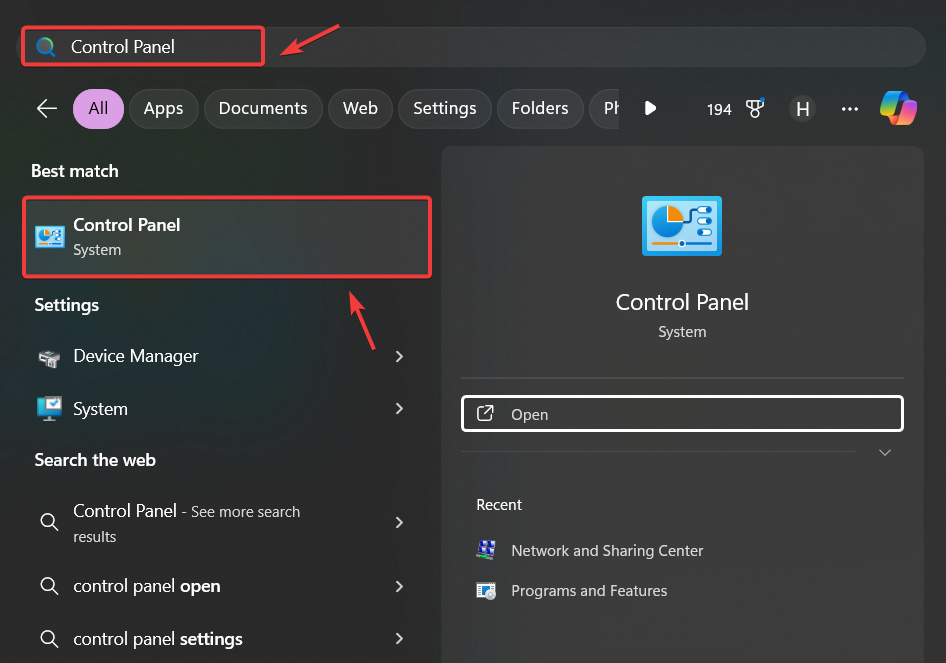Click the Open button in preview pane
This screenshot has height=663, width=946.
[x=682, y=414]
